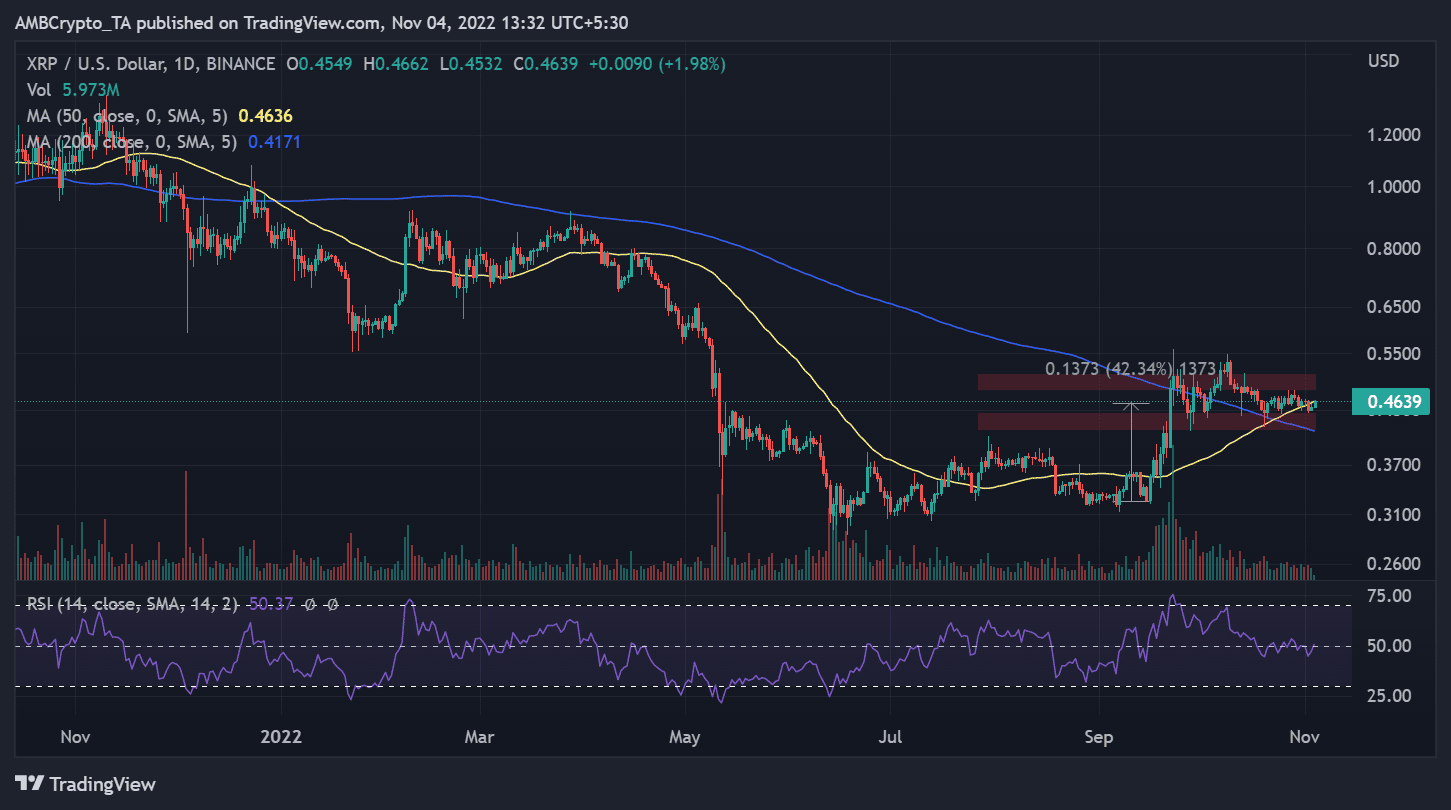1451x810 pixels.
Task: Click the 0.3700 price axis label
Action: [1392, 465]
